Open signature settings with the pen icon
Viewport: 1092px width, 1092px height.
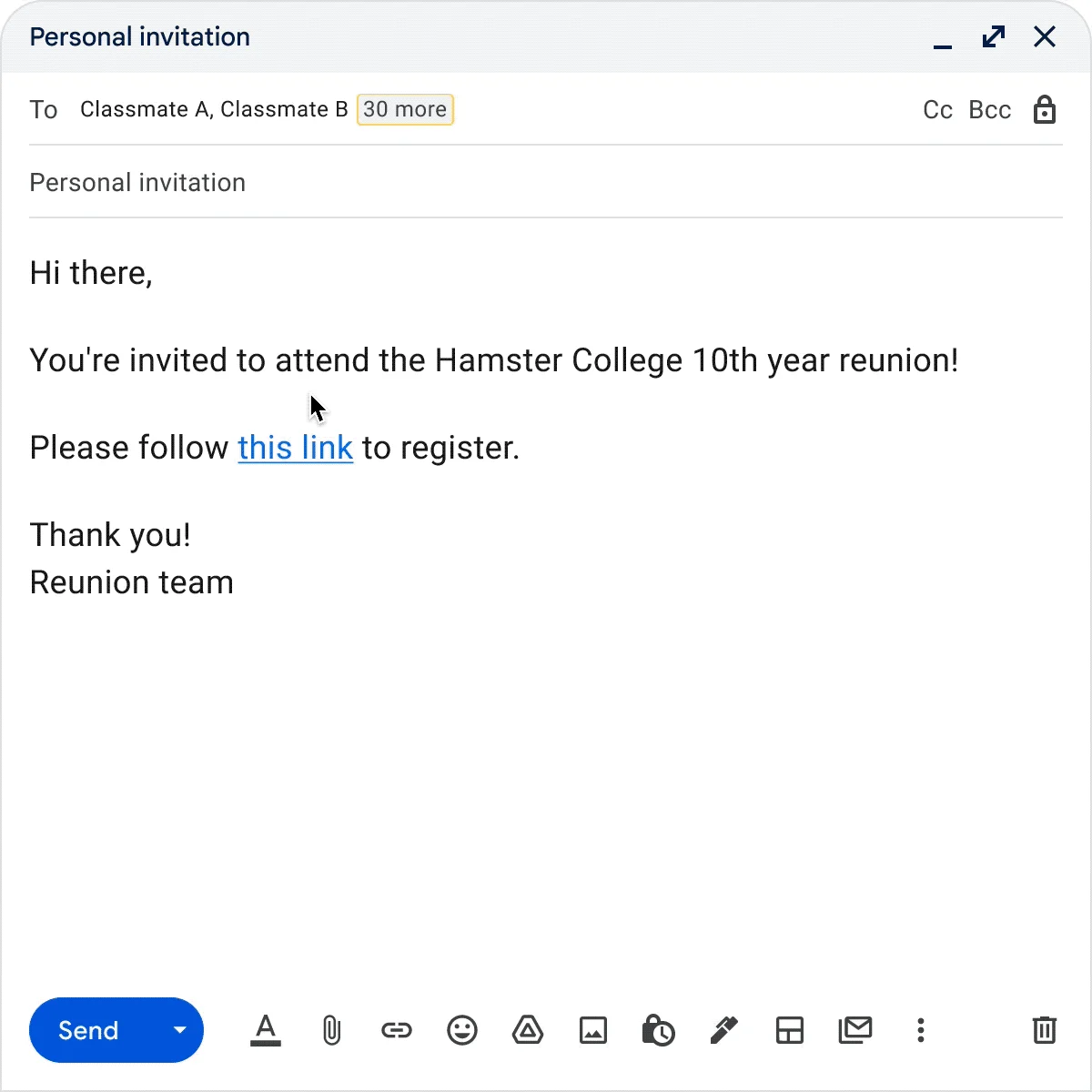click(723, 1030)
